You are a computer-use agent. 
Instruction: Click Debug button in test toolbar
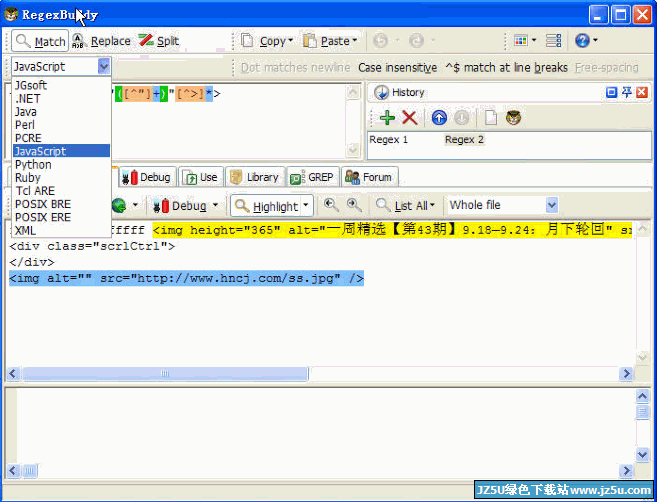[181, 206]
